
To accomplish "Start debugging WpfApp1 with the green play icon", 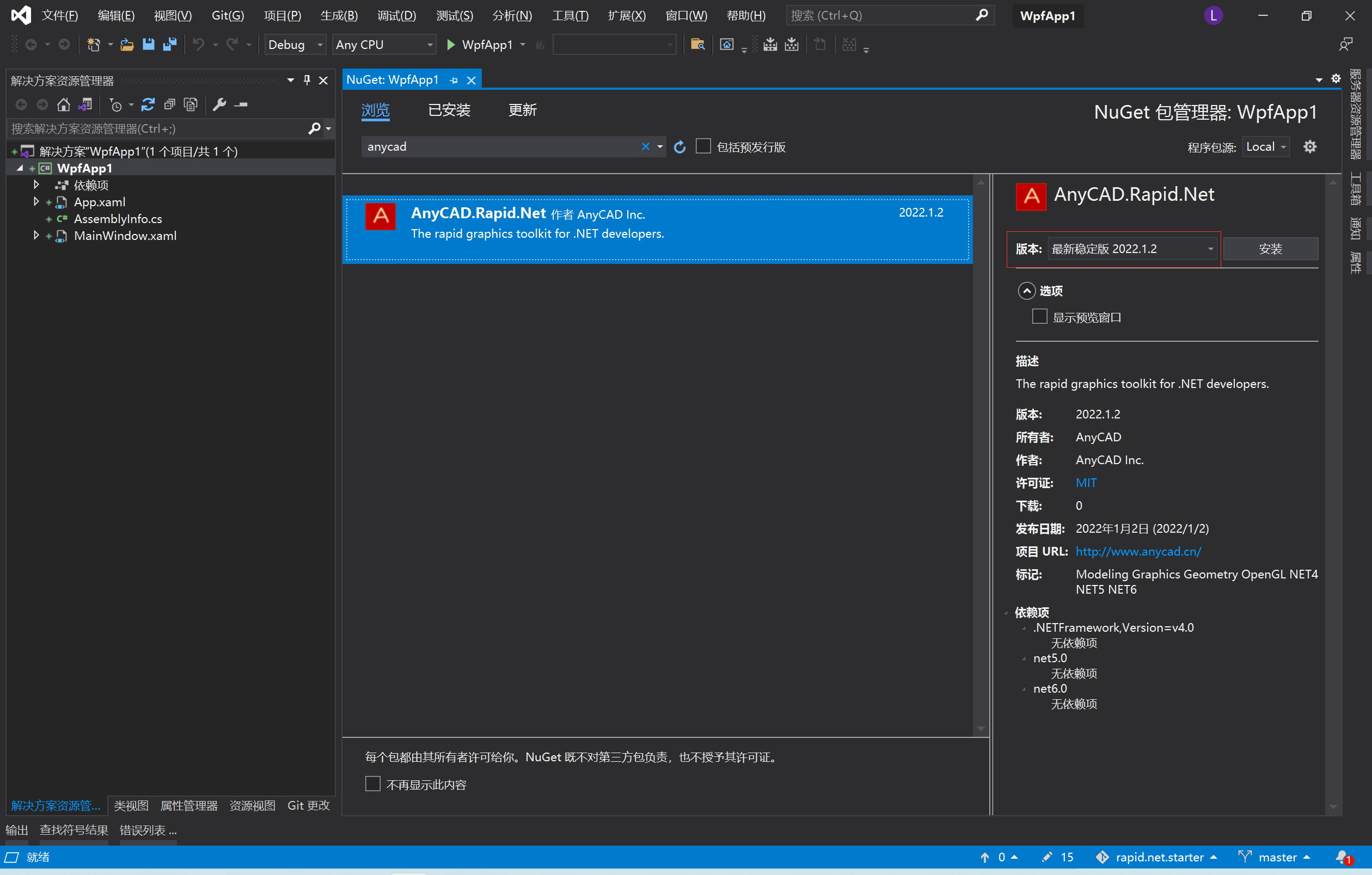I will (x=451, y=45).
